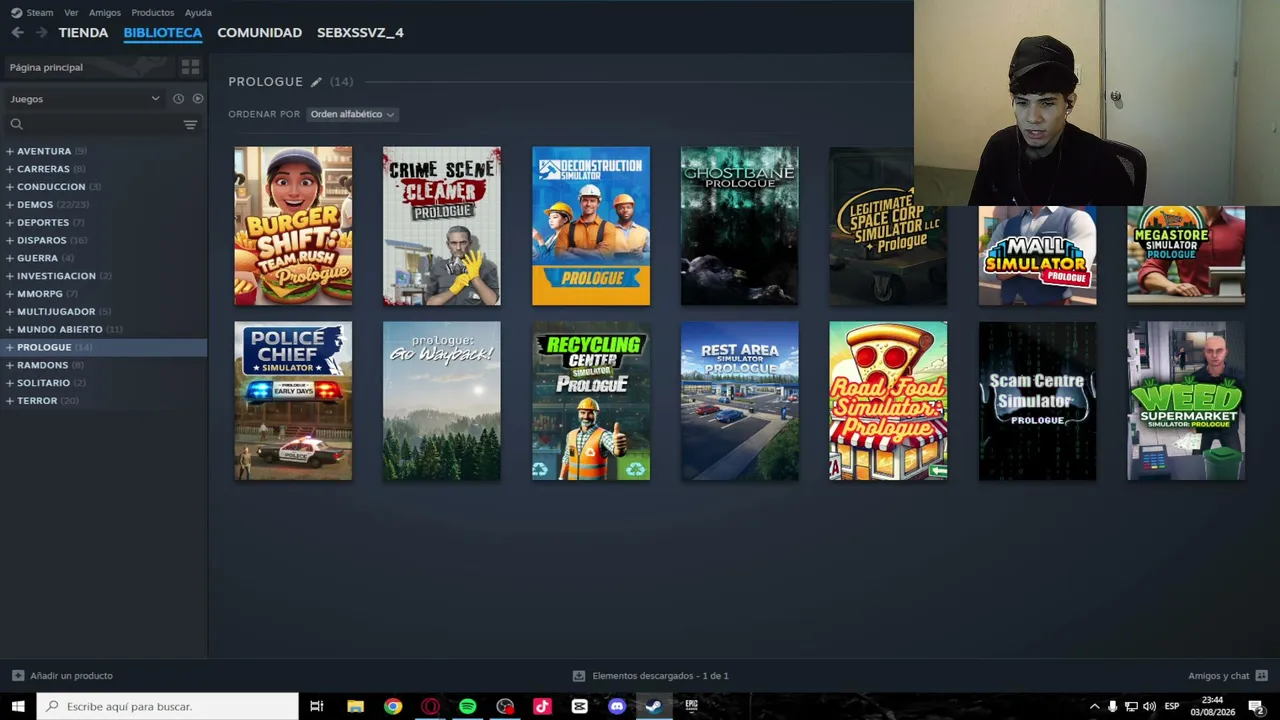Click the library search field
1280x720 pixels.
(103, 124)
